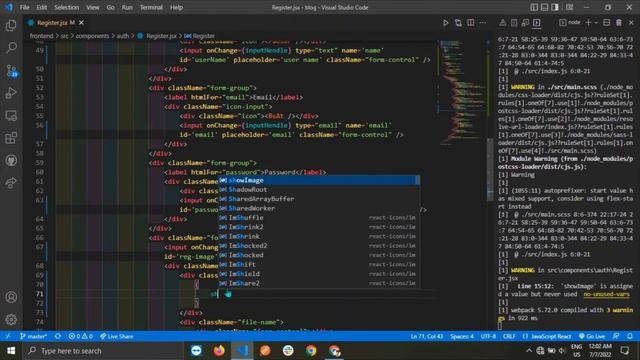Image resolution: width=640 pixels, height=360 pixels.
Task: Select the node terminal instance
Action: coord(570,23)
